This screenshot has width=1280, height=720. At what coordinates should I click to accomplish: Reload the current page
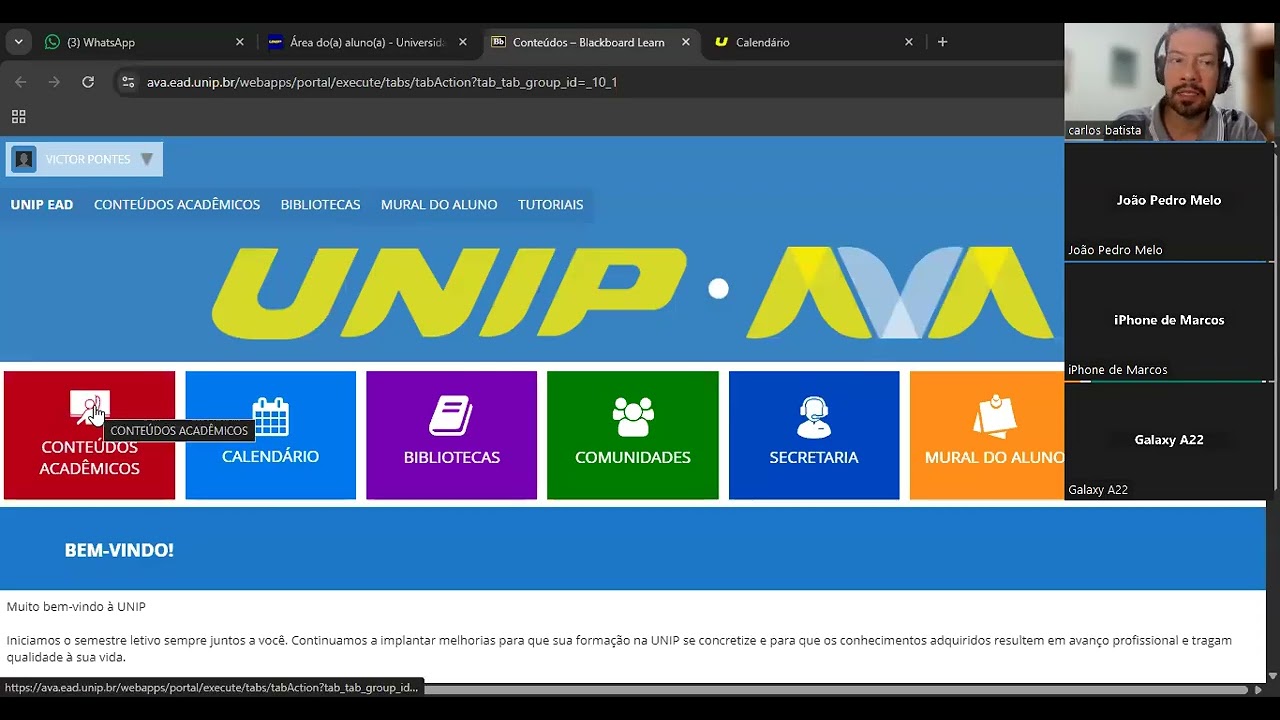pos(88,82)
